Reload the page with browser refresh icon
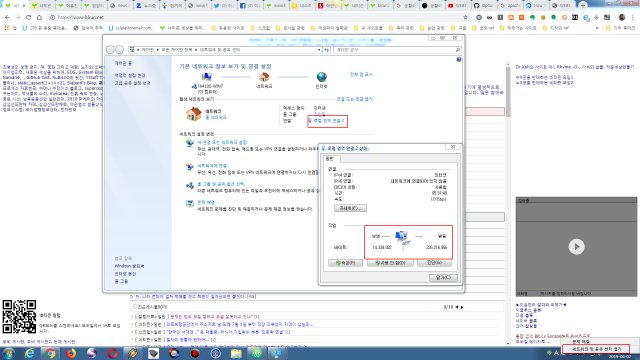This screenshot has width=640, height=360. pyautogui.click(x=29, y=18)
